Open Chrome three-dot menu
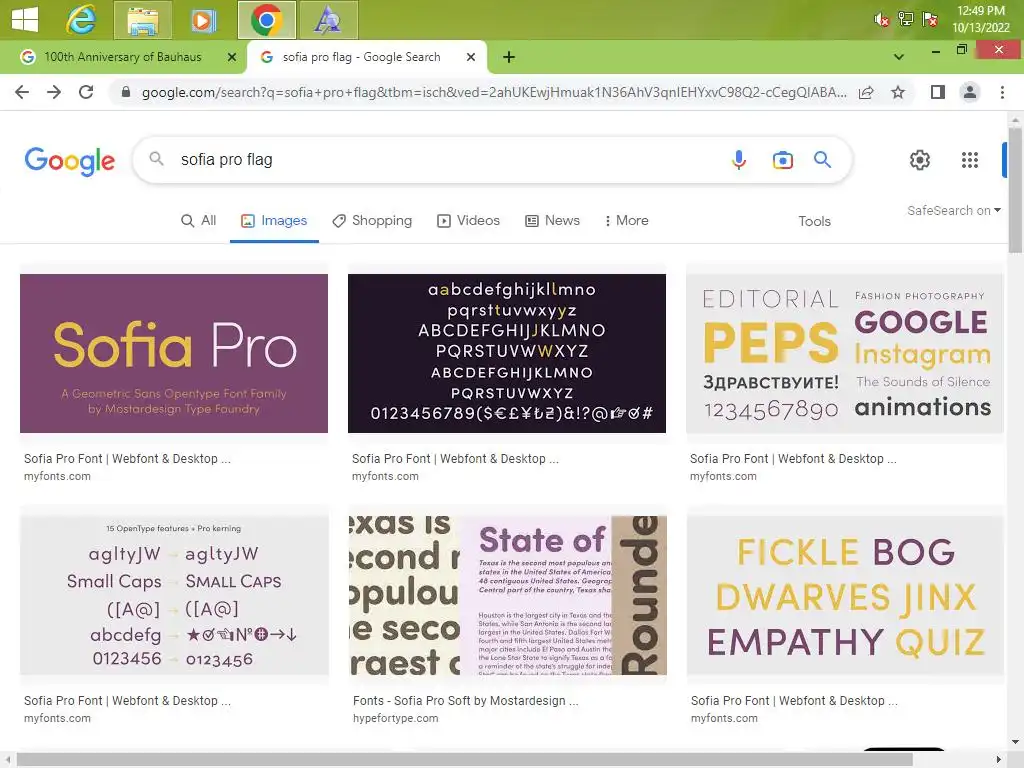The image size is (1024, 768). pos(1002,92)
